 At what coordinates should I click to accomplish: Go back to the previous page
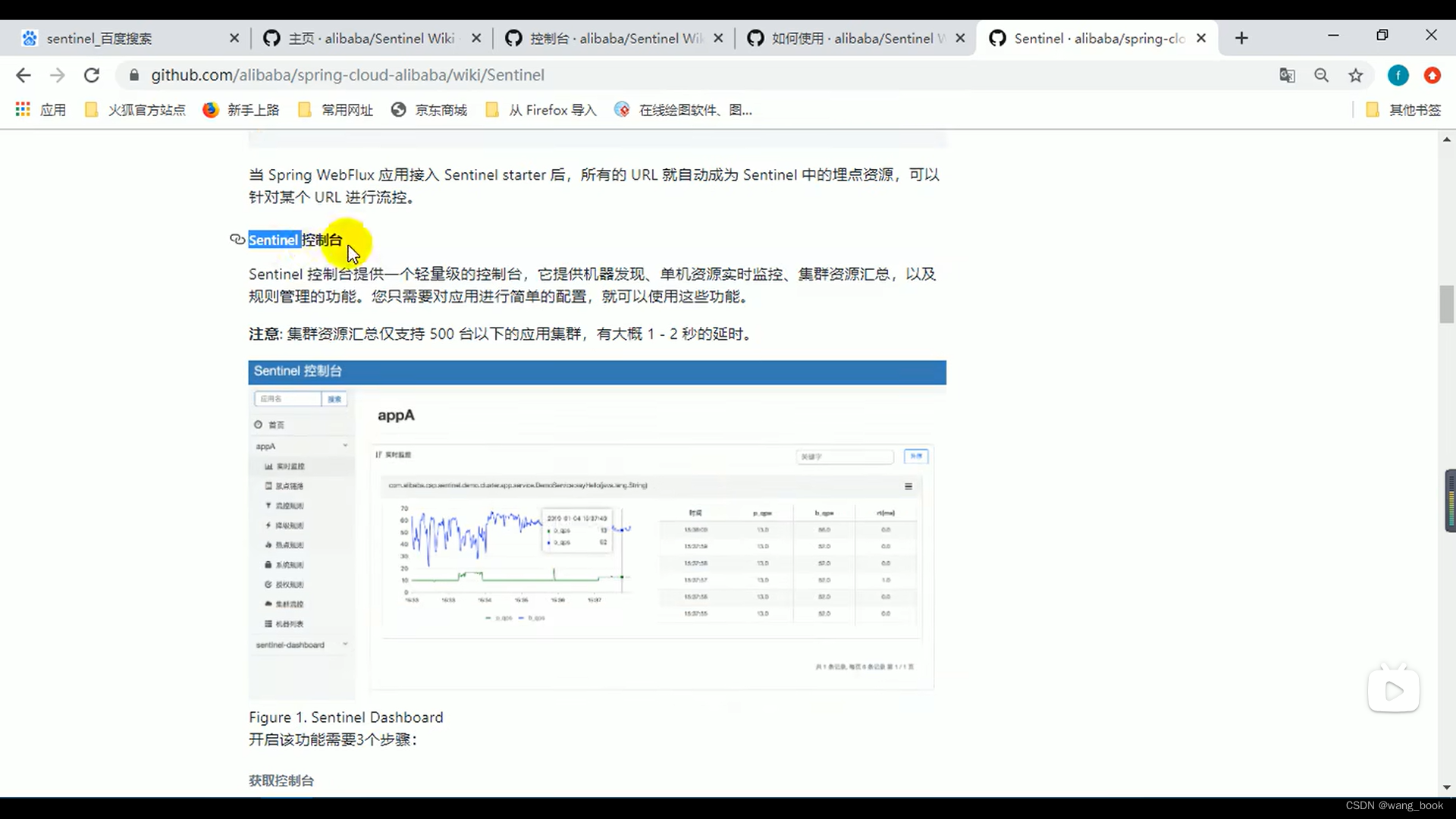tap(24, 75)
